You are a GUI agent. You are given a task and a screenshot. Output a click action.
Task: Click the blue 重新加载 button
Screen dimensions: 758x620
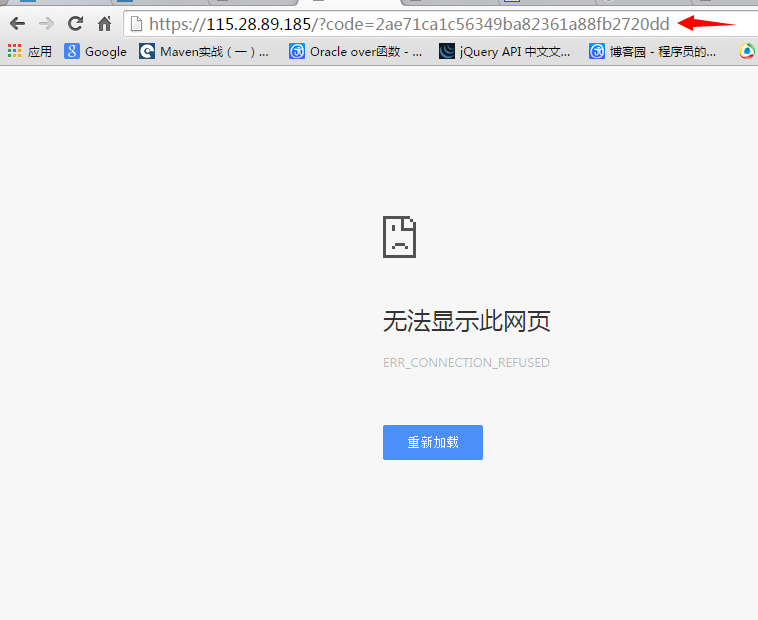[433, 442]
